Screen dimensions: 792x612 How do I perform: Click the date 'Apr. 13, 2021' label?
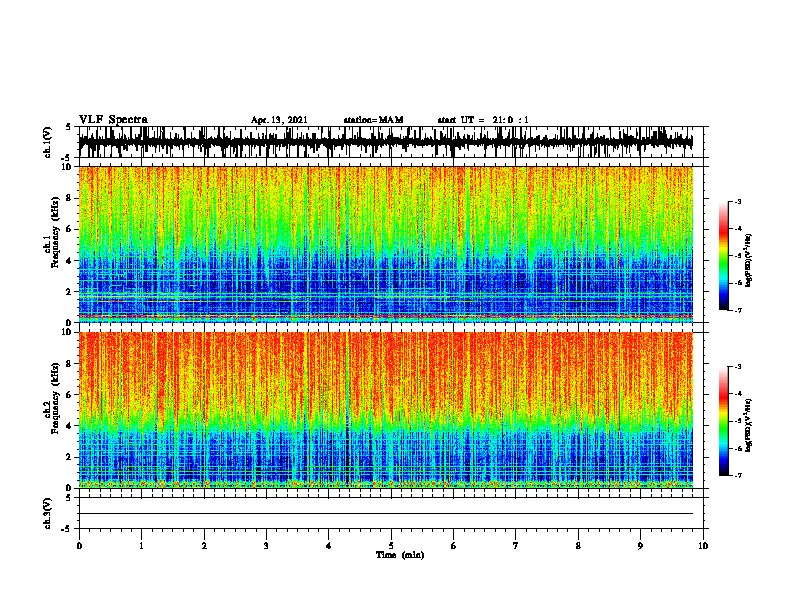click(x=279, y=120)
